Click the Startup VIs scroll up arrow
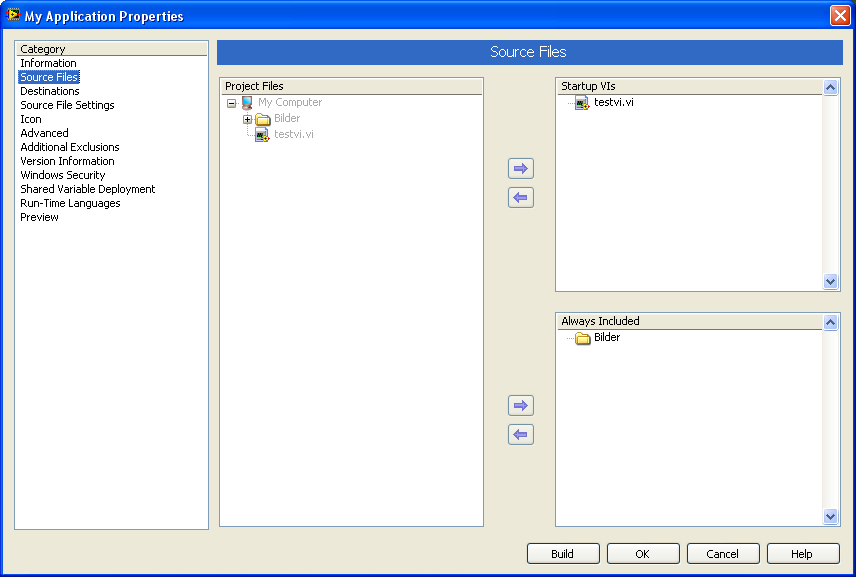The height and width of the screenshot is (577, 856). (x=830, y=87)
